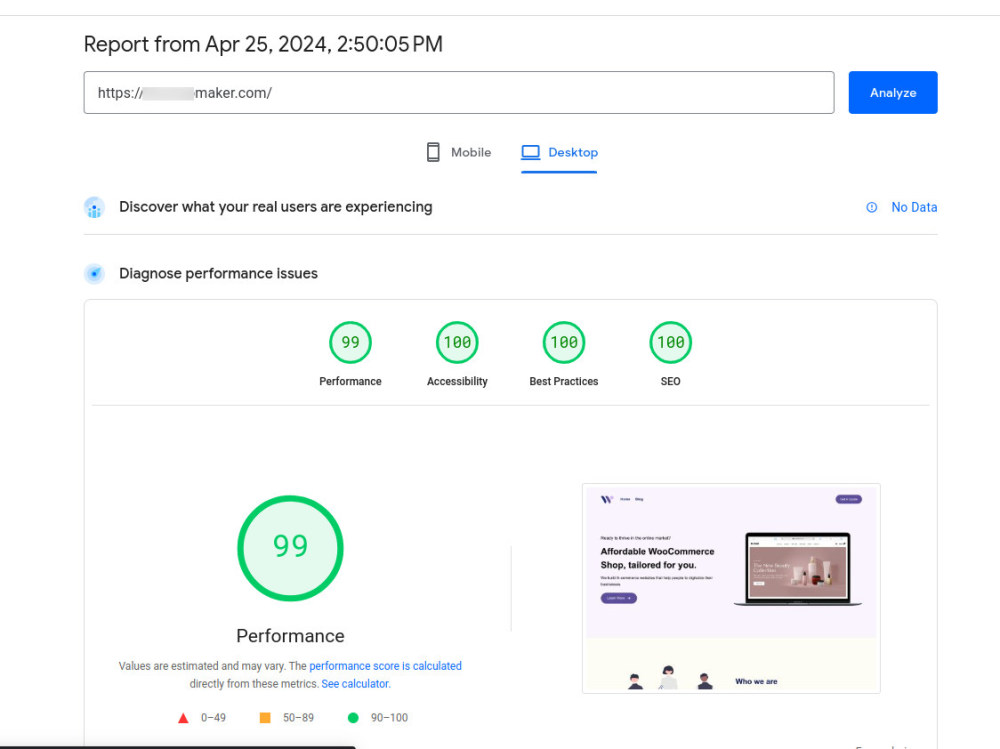Click Diagnose performance issues heading
This screenshot has width=1000, height=749.
pyautogui.click(x=218, y=274)
